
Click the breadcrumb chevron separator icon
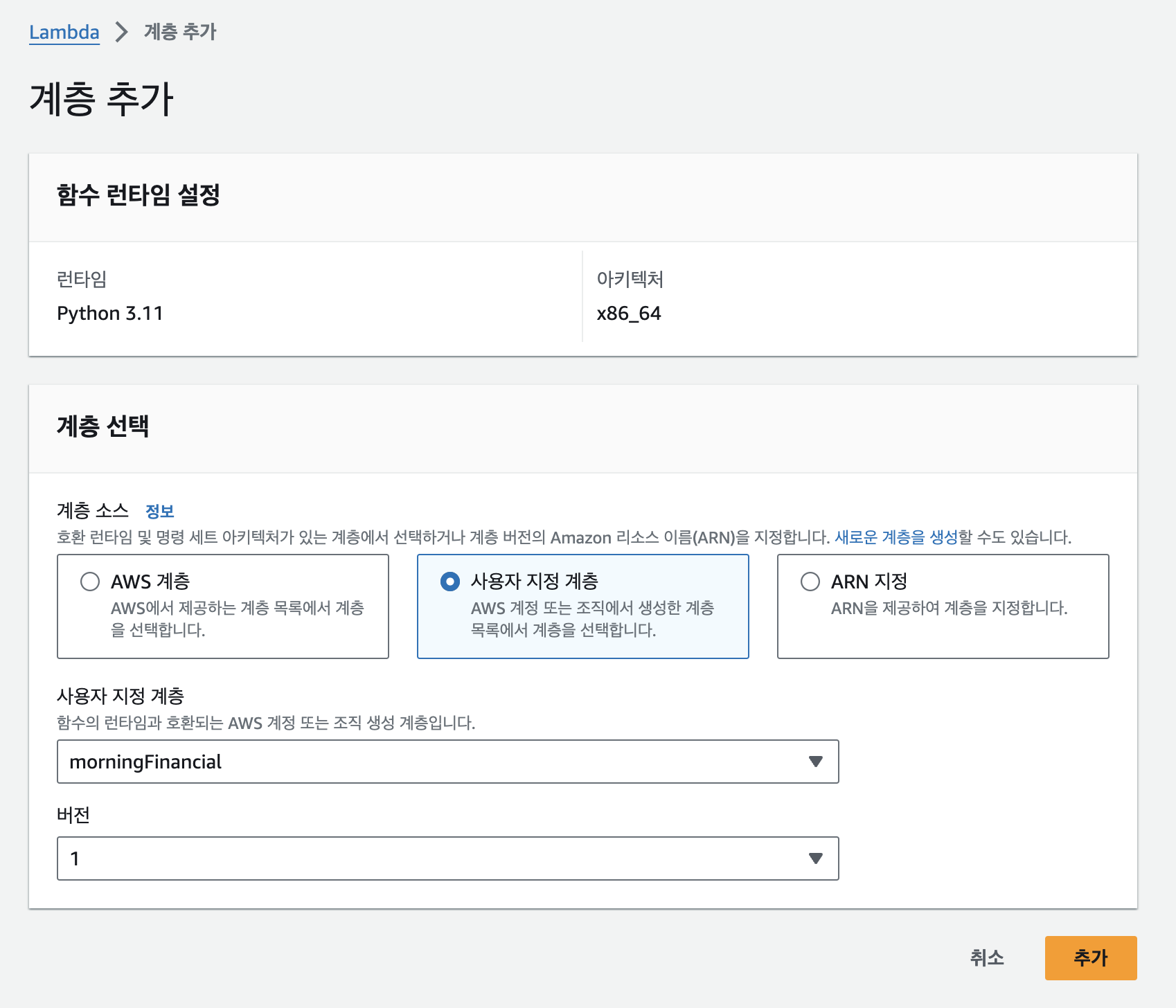[x=121, y=32]
